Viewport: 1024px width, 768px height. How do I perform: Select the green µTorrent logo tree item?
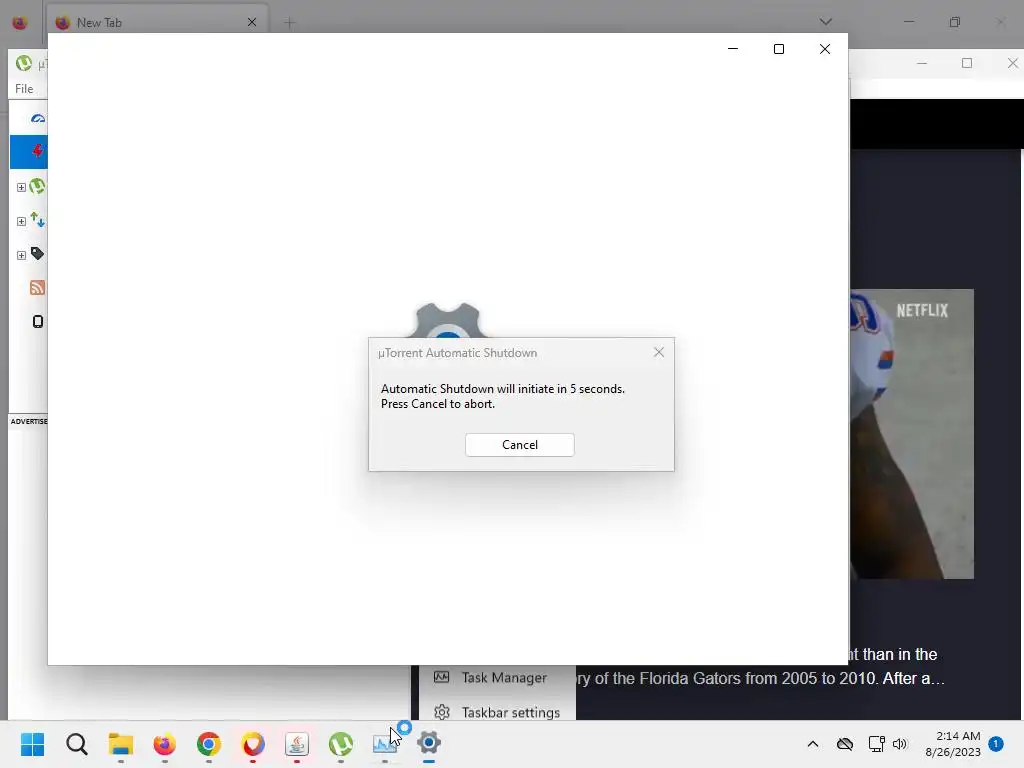pyautogui.click(x=37, y=187)
